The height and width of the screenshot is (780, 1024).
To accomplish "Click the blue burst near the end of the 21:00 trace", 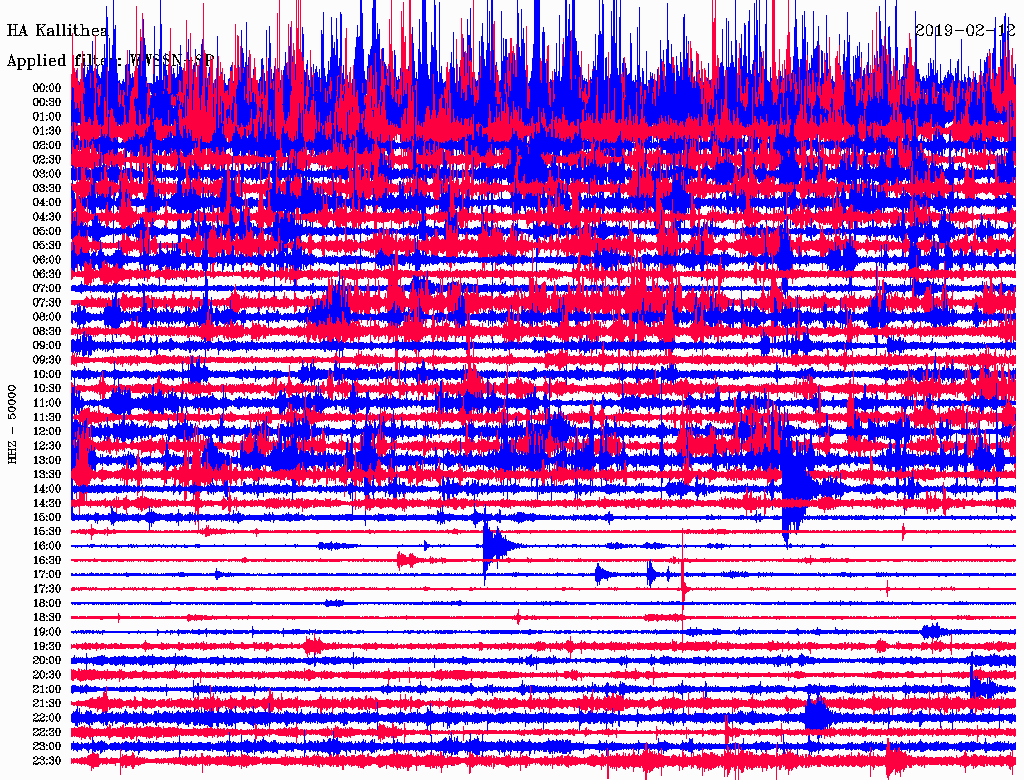I will tap(982, 688).
